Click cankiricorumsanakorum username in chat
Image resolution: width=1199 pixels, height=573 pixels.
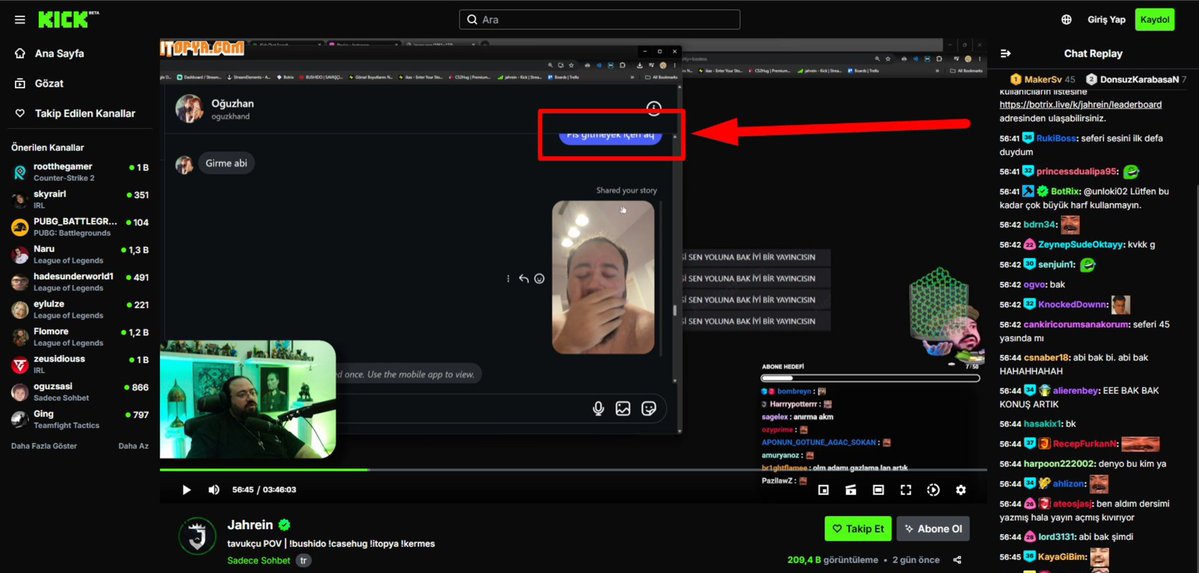click(1075, 324)
